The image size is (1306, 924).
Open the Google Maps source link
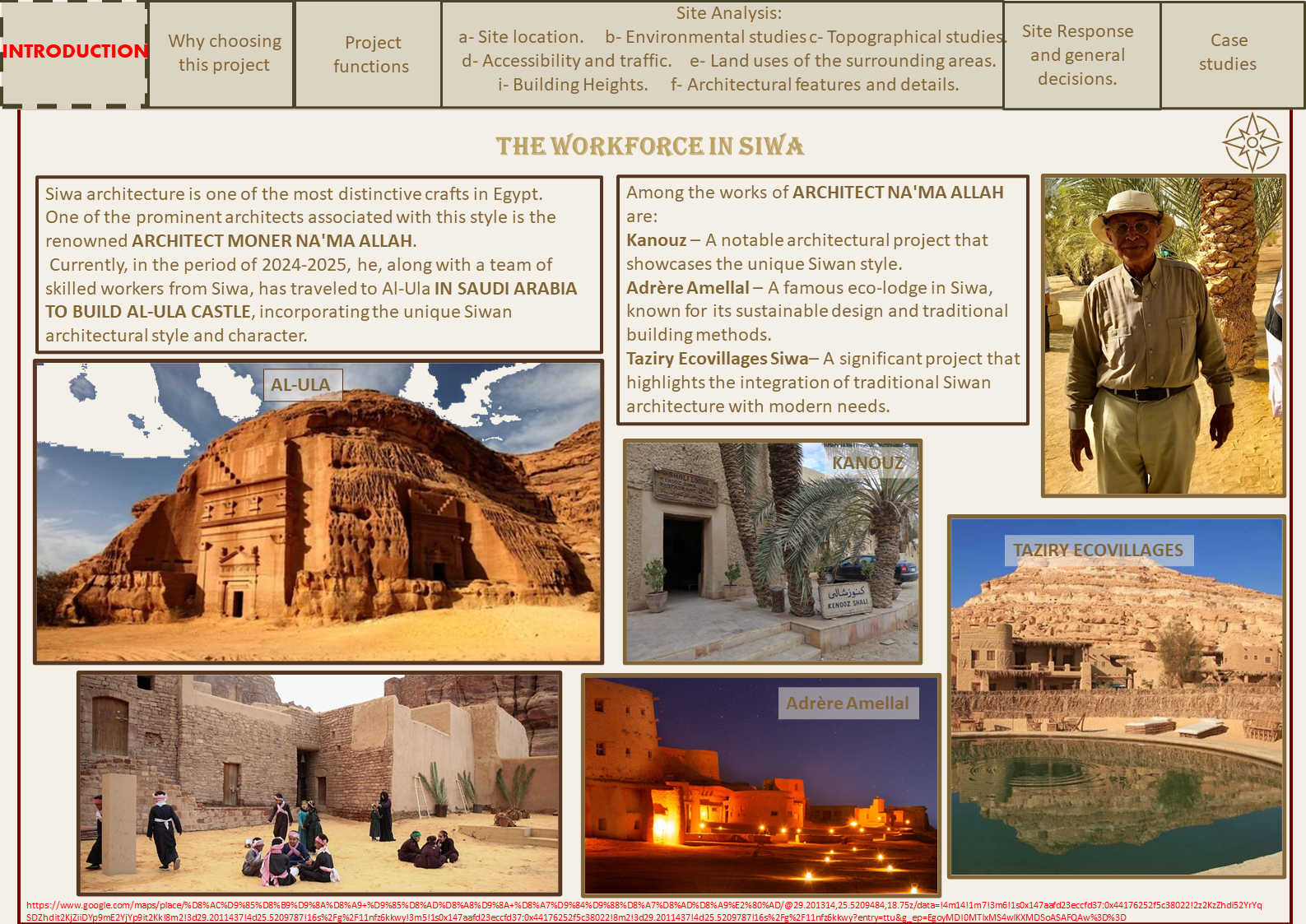tap(644, 911)
